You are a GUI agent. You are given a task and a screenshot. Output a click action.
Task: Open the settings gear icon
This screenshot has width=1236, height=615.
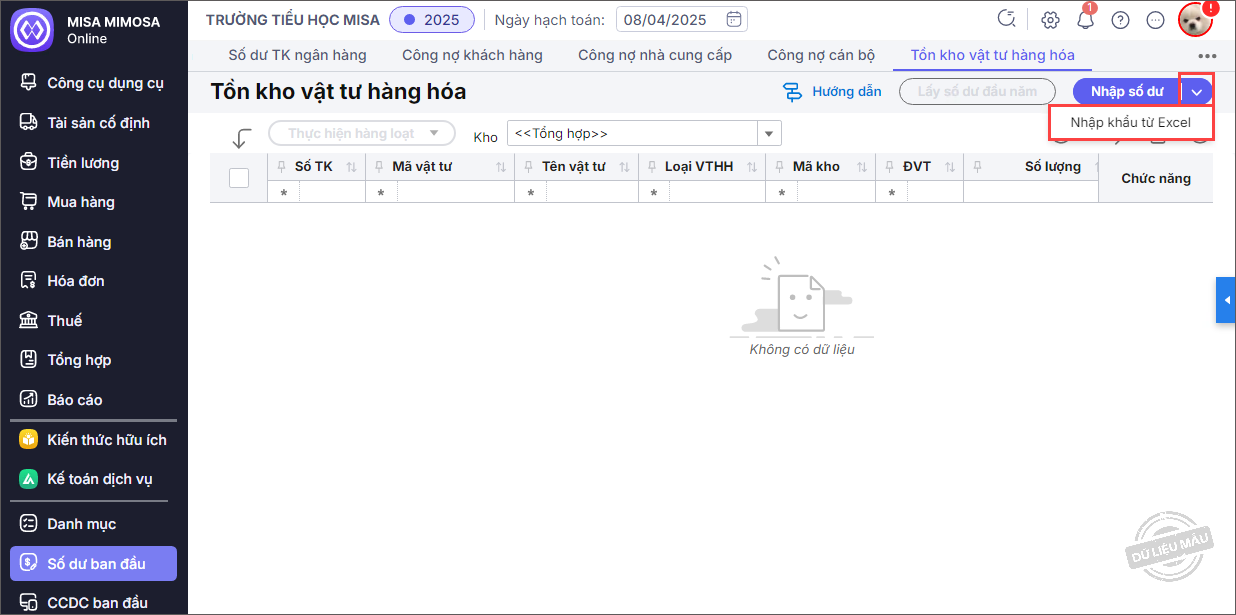[x=1050, y=20]
